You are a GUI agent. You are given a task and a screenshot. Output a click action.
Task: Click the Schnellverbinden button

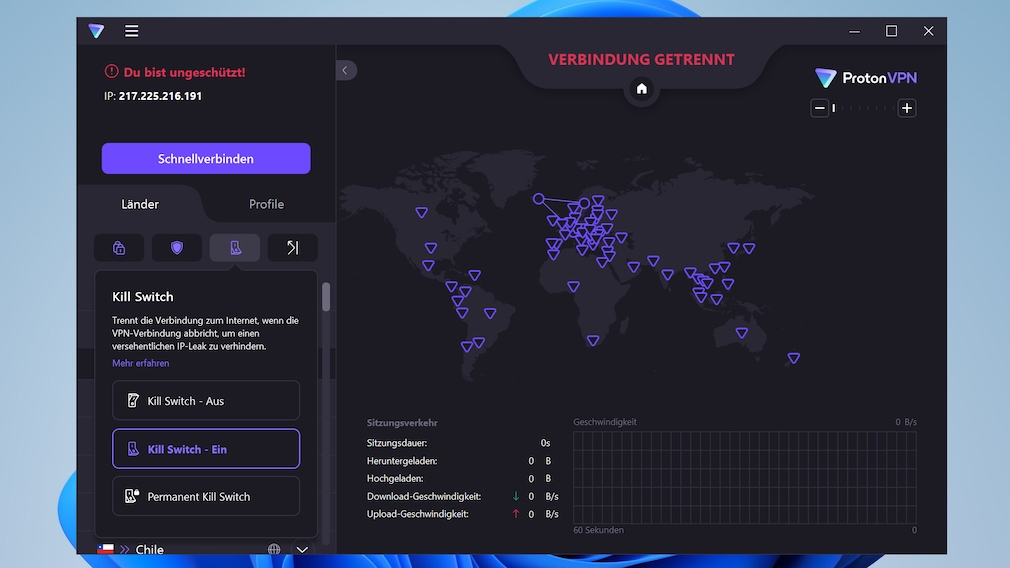click(x=206, y=158)
